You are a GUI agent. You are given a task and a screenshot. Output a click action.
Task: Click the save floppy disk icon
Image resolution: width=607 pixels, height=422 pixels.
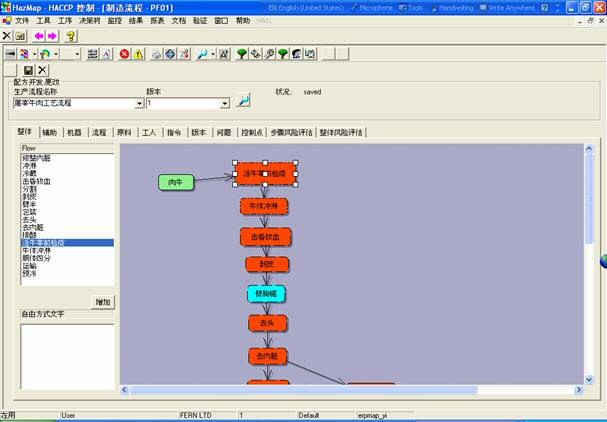coord(28,69)
